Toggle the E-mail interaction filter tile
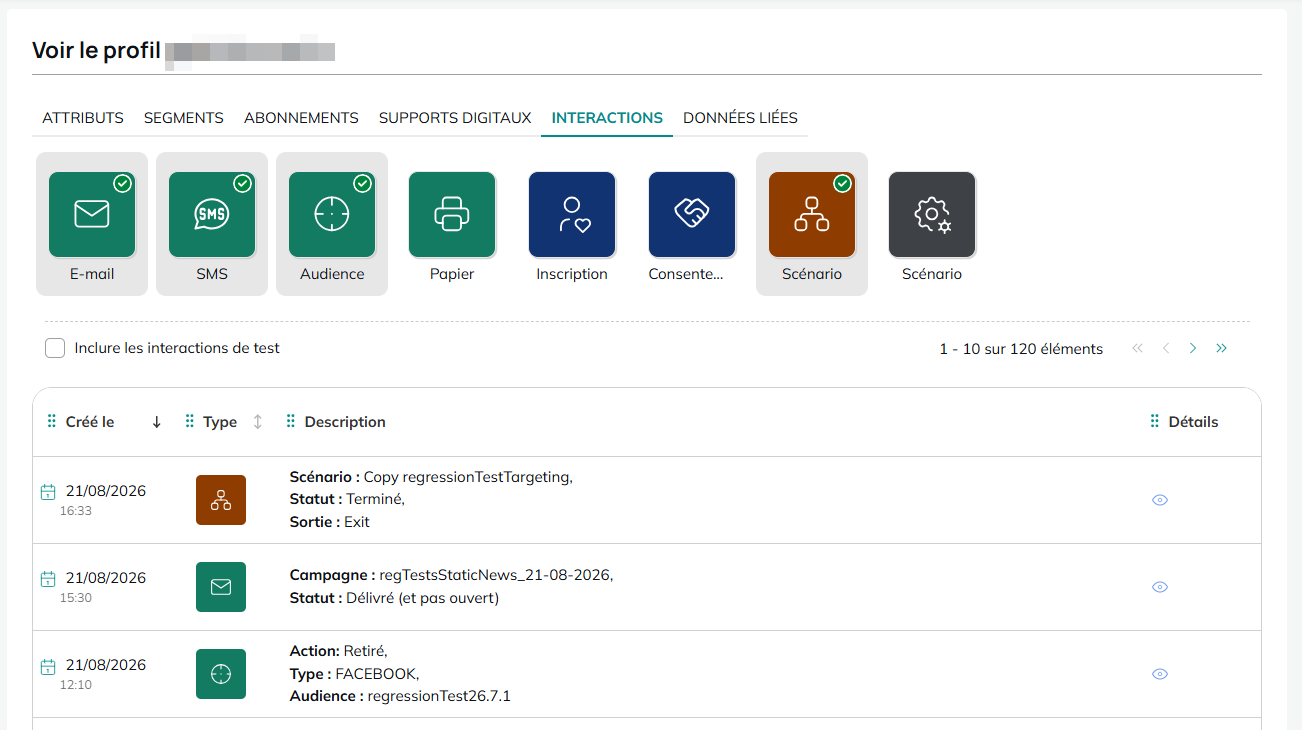This screenshot has height=730, width=1302. [x=92, y=224]
